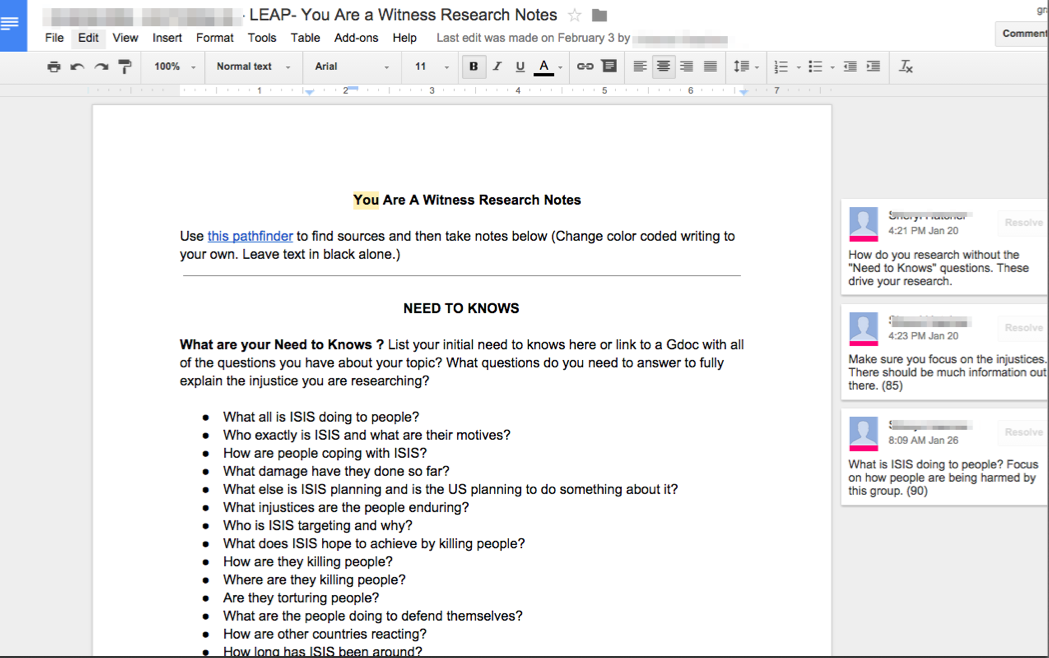Viewport: 1049px width, 658px height.
Task: Open the zoom 100% dropdown
Action: pos(174,67)
